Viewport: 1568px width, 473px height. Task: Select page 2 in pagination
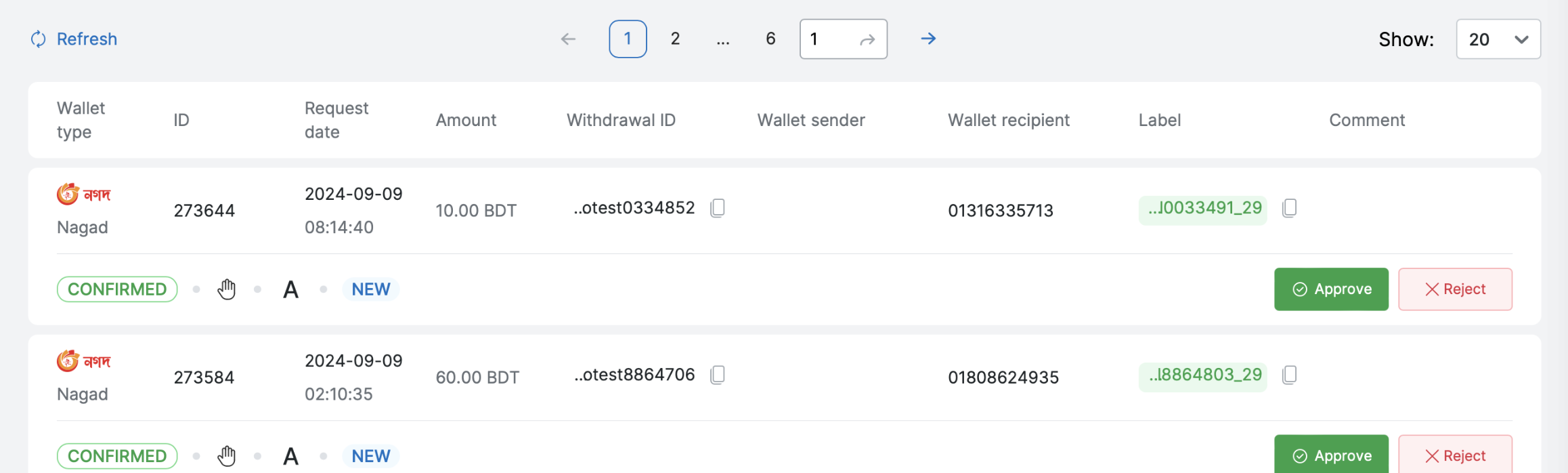(675, 39)
